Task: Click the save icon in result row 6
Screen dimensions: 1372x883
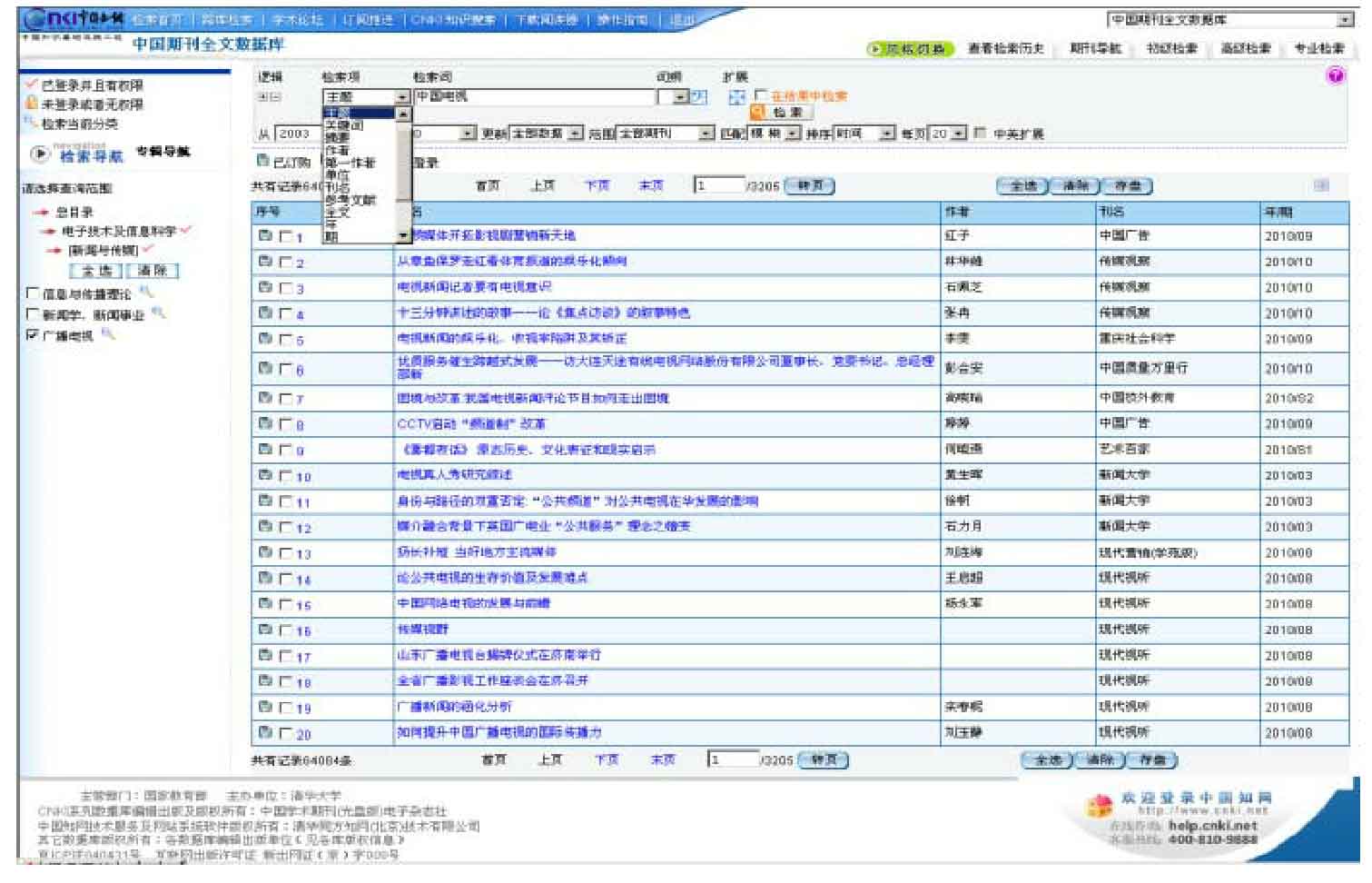Action: pyautogui.click(x=265, y=368)
